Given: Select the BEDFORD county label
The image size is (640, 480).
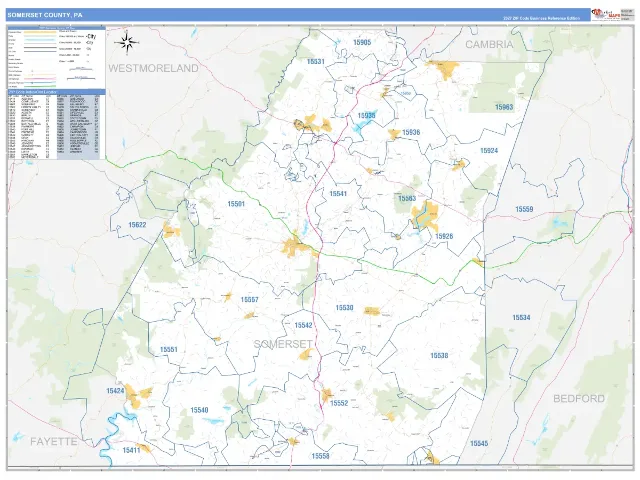Looking at the screenshot, I should pyautogui.click(x=579, y=398).
